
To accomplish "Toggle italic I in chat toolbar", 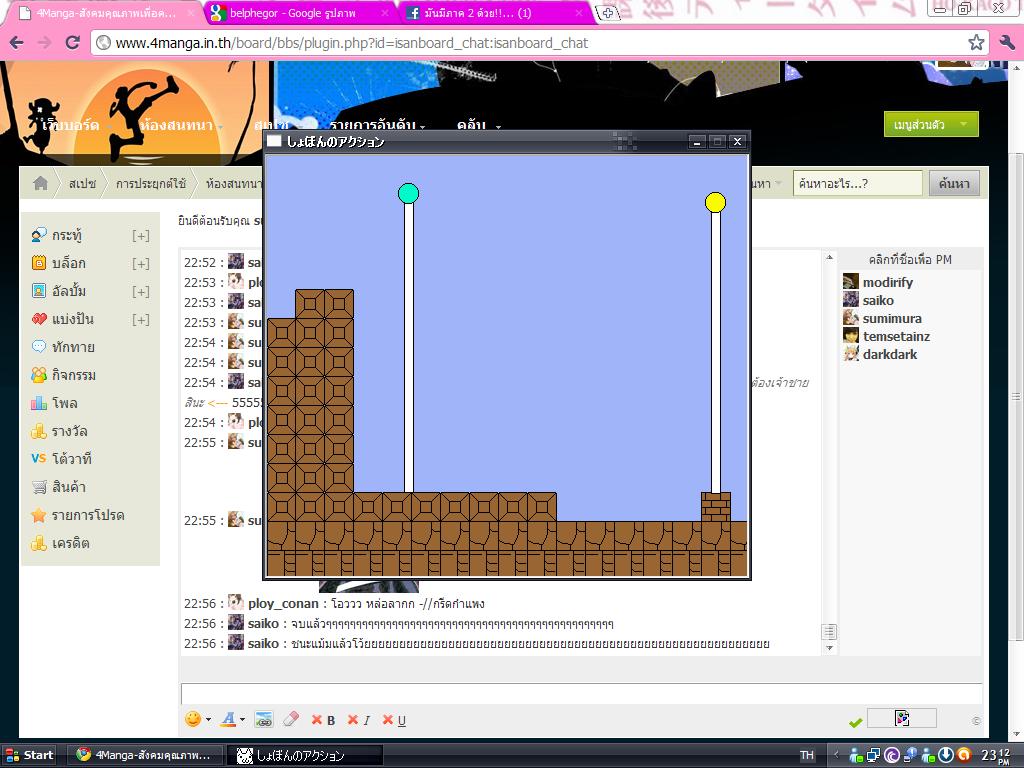I will click(359, 720).
